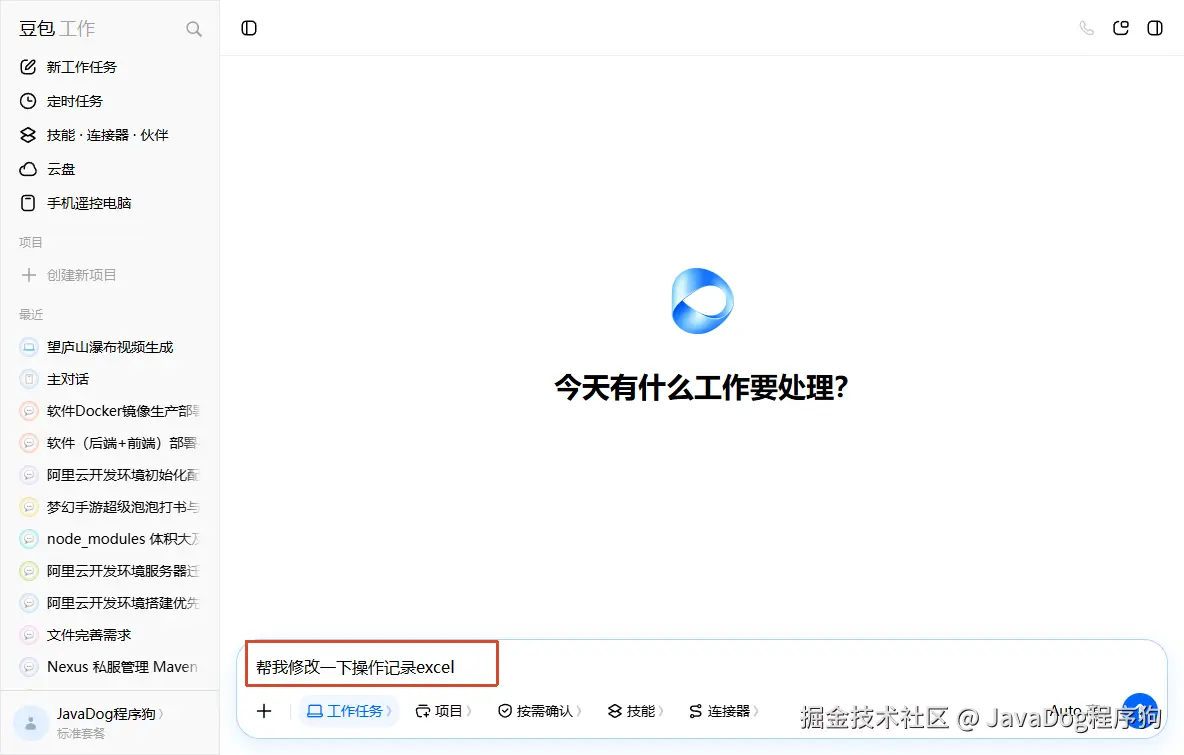
Task: Open recent chat node_modules 体积大
Action: (109, 539)
